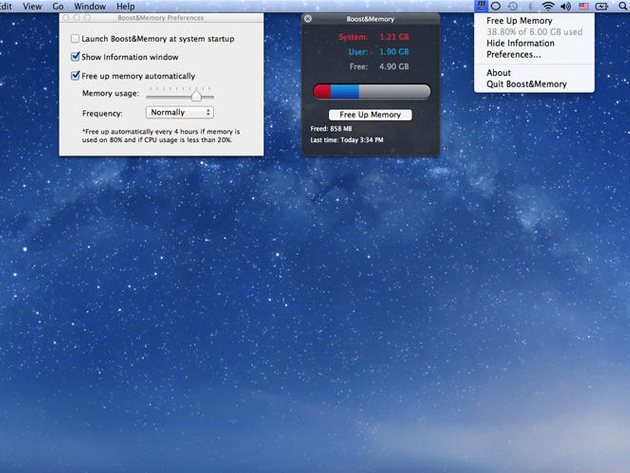
Task: Open the Wi-Fi status menu
Action: coord(548,6)
